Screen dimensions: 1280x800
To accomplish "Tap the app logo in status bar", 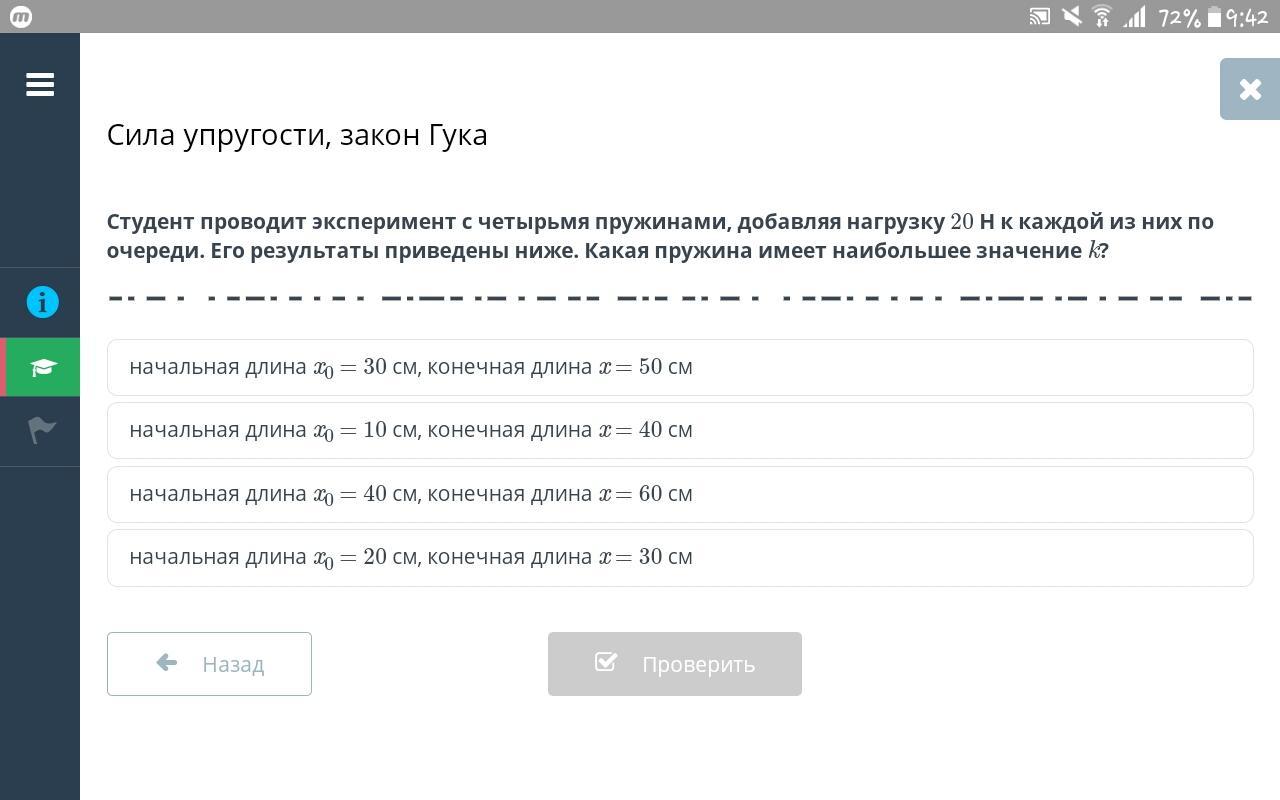I will [21, 17].
